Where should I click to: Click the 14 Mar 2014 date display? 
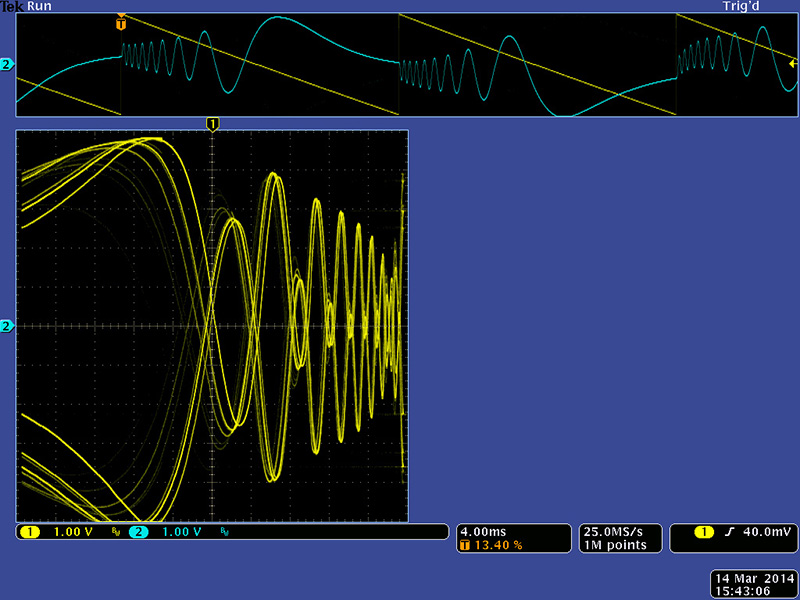coord(750,579)
